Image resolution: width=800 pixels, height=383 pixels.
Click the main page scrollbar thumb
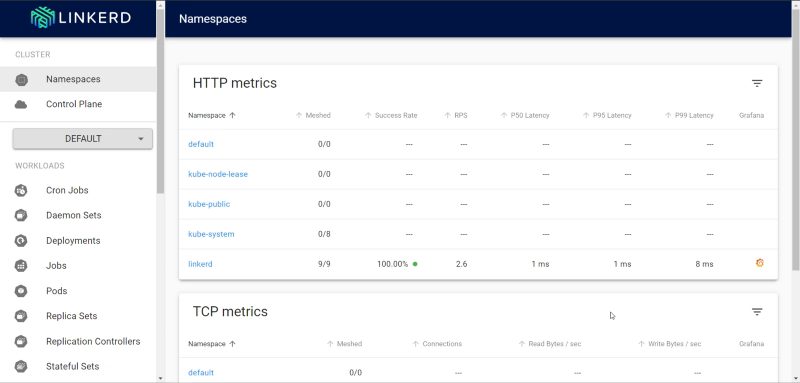point(796,139)
